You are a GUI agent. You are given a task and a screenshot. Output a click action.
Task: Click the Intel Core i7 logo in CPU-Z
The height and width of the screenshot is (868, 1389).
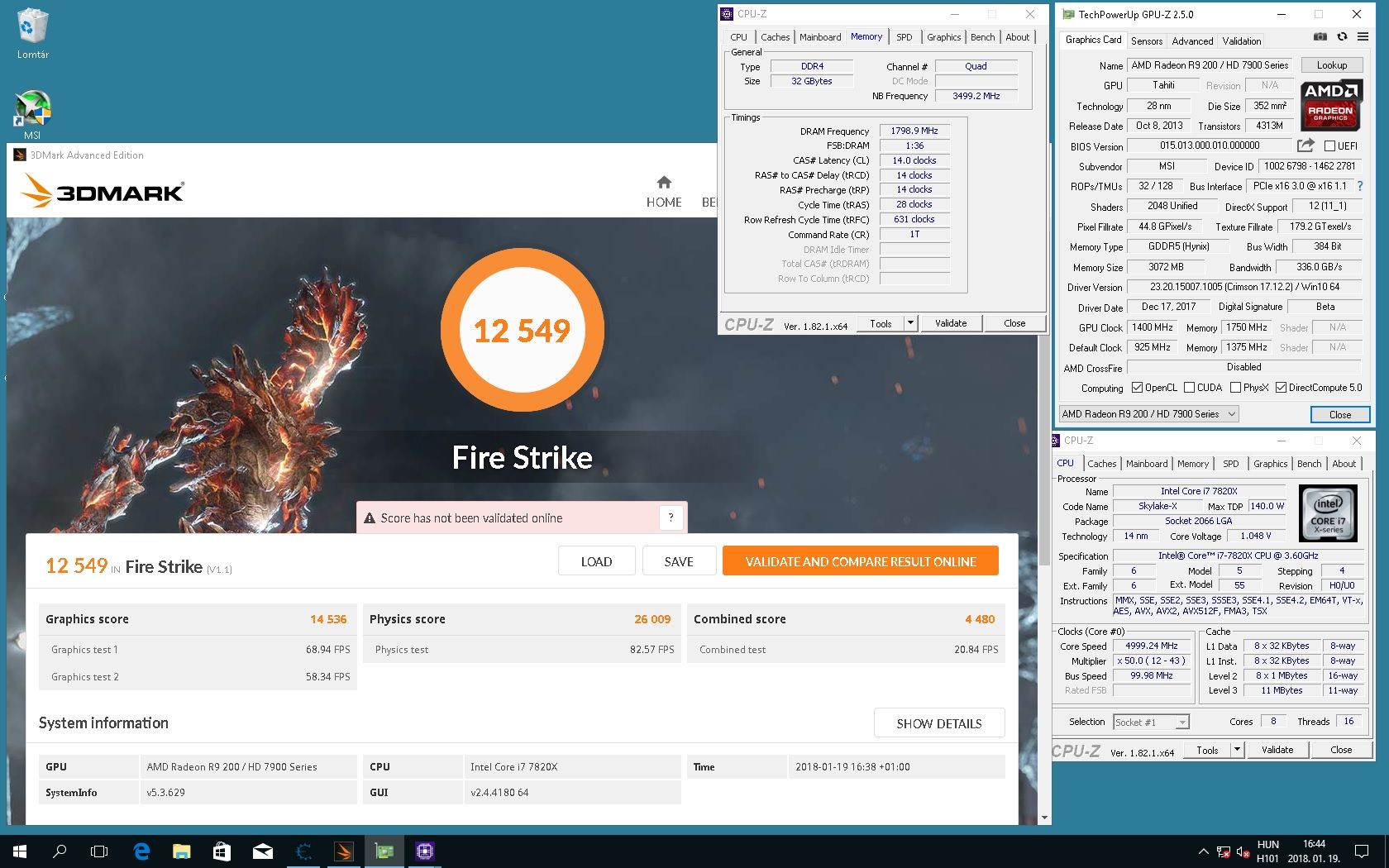(x=1328, y=513)
